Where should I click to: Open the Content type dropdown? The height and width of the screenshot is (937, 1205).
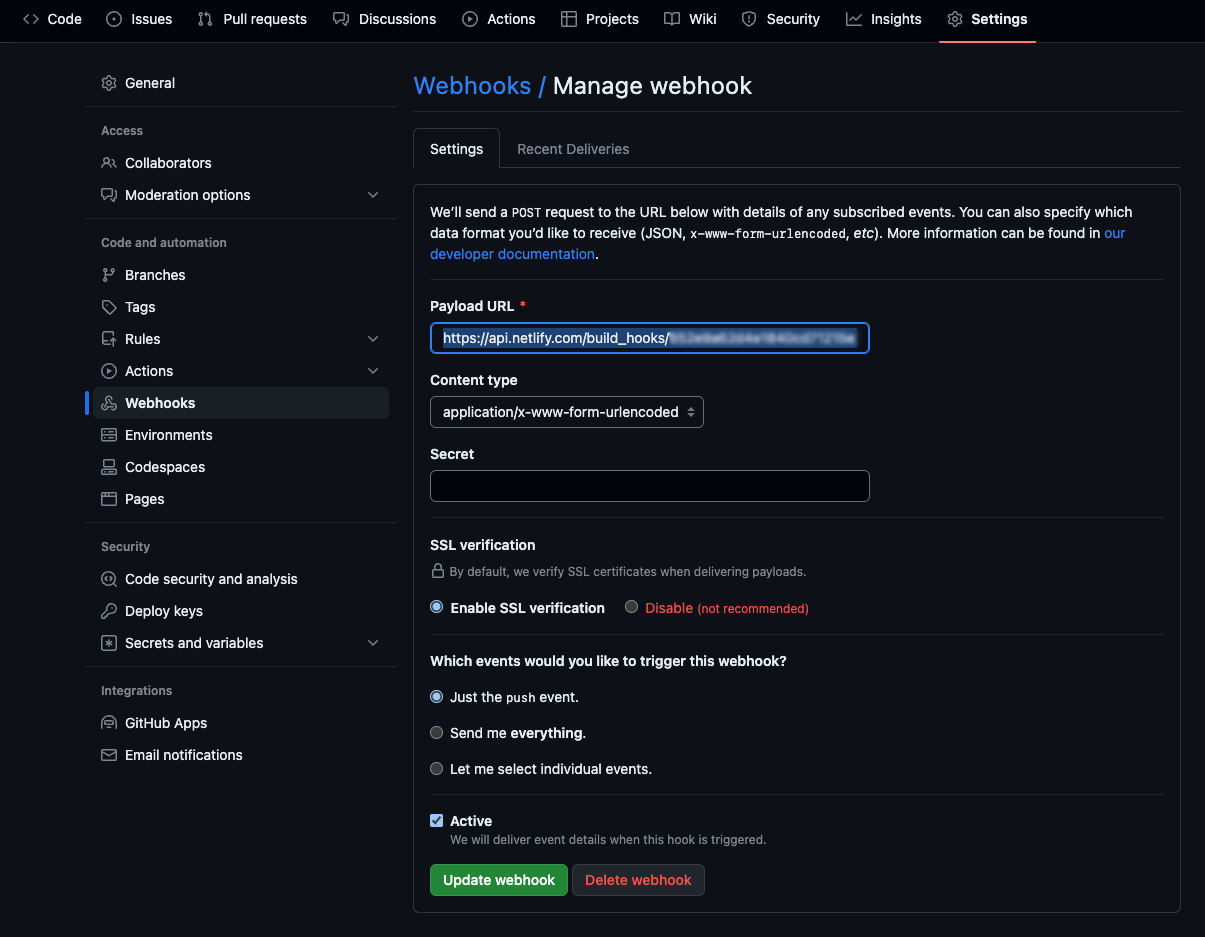[566, 411]
